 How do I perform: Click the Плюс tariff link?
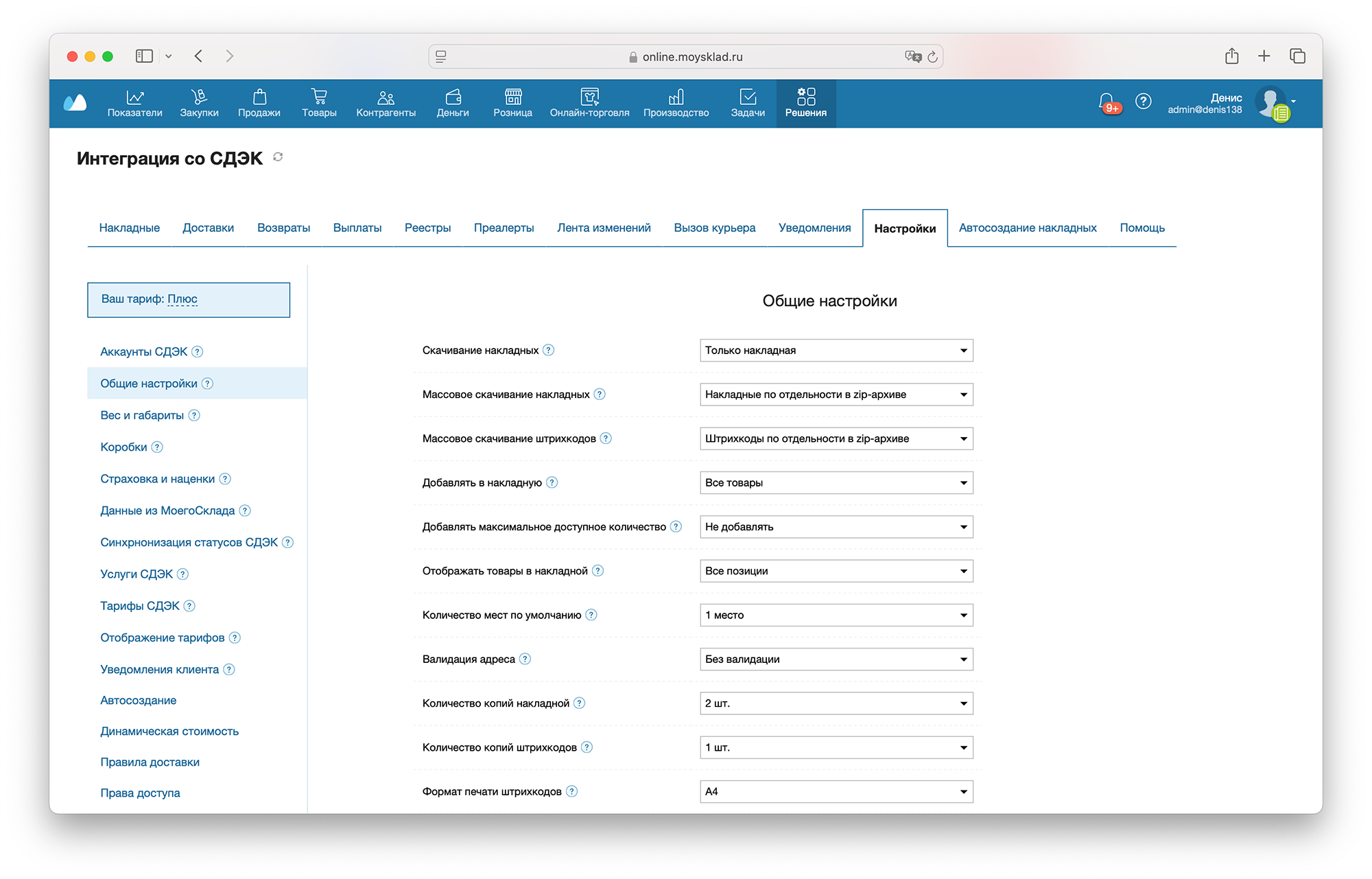181,298
